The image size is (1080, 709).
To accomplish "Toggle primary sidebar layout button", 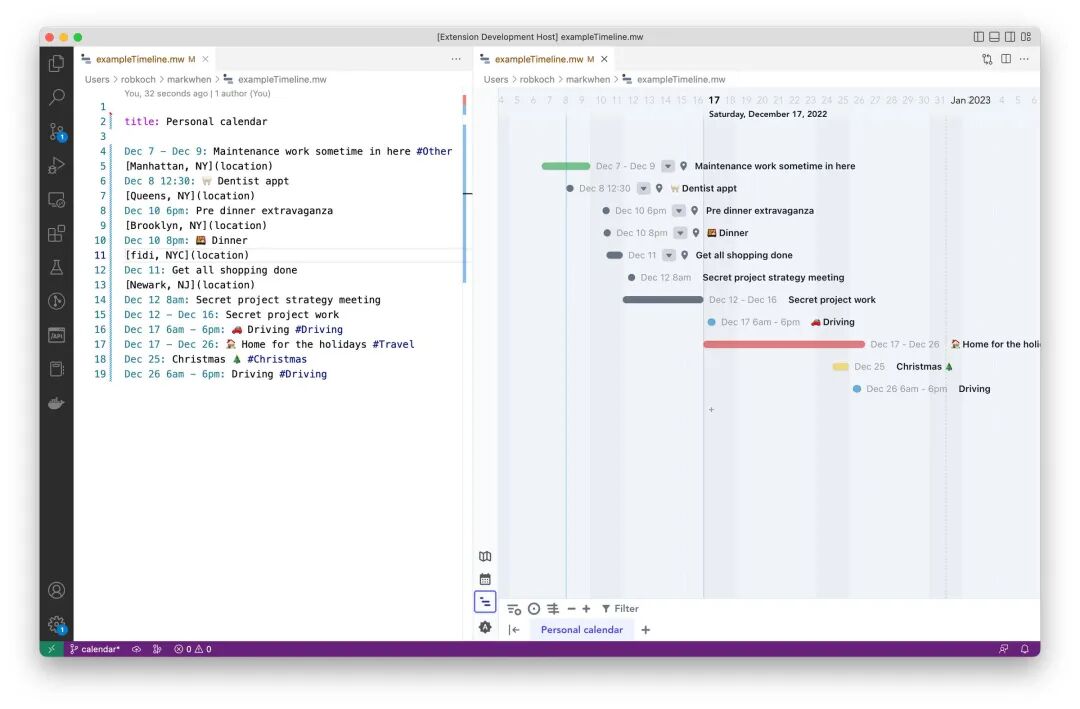I will point(979,37).
